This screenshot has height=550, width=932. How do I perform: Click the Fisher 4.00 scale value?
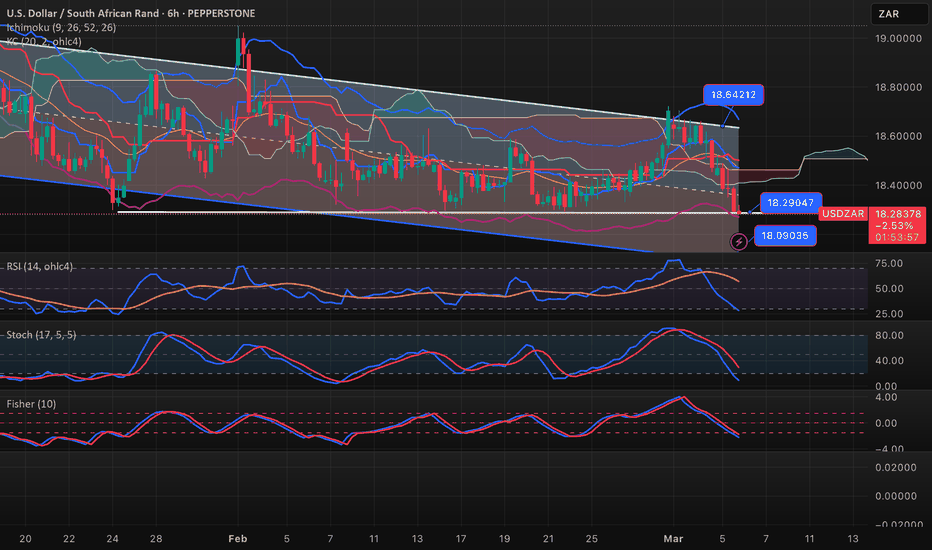pos(886,397)
